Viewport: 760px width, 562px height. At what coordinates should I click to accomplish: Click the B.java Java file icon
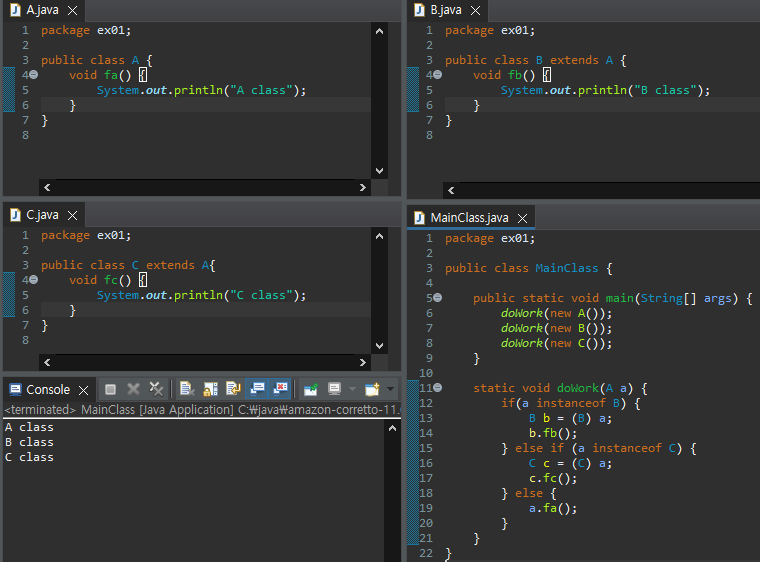(x=419, y=10)
